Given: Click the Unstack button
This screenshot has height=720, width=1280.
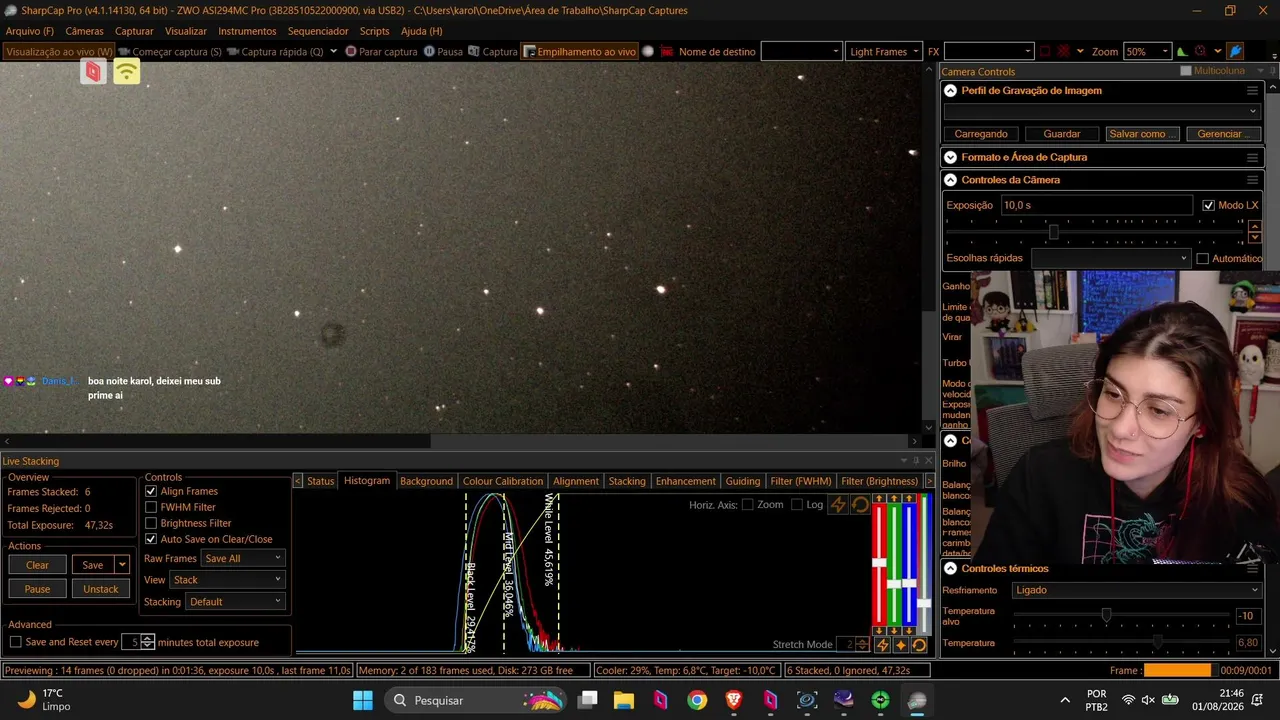Looking at the screenshot, I should tap(101, 589).
